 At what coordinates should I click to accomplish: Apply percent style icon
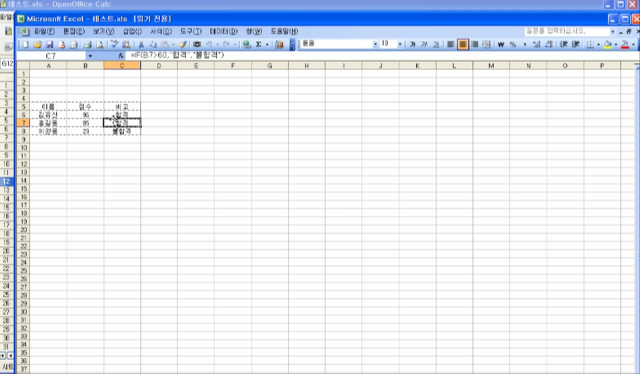click(513, 44)
